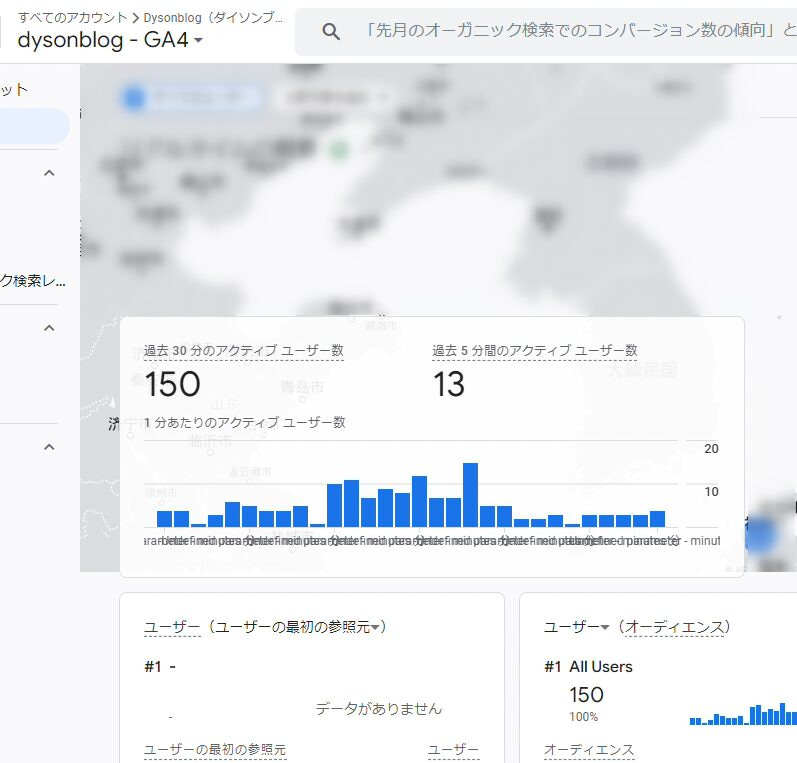Click the ユーザー metric label in first card
The width and height of the screenshot is (797, 763).
172,627
